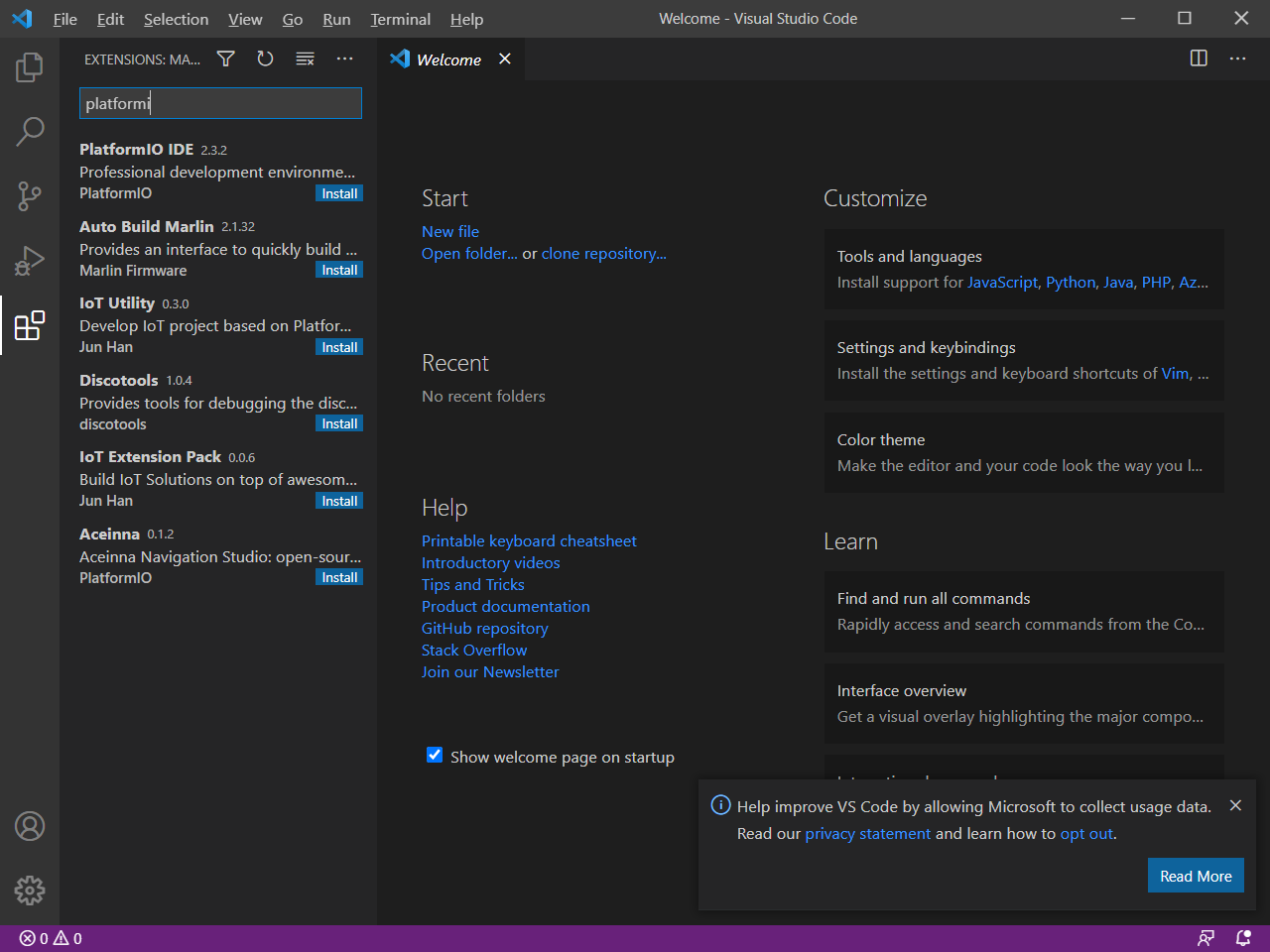Split the editor to the right
Viewport: 1270px width, 952px height.
click(1199, 59)
